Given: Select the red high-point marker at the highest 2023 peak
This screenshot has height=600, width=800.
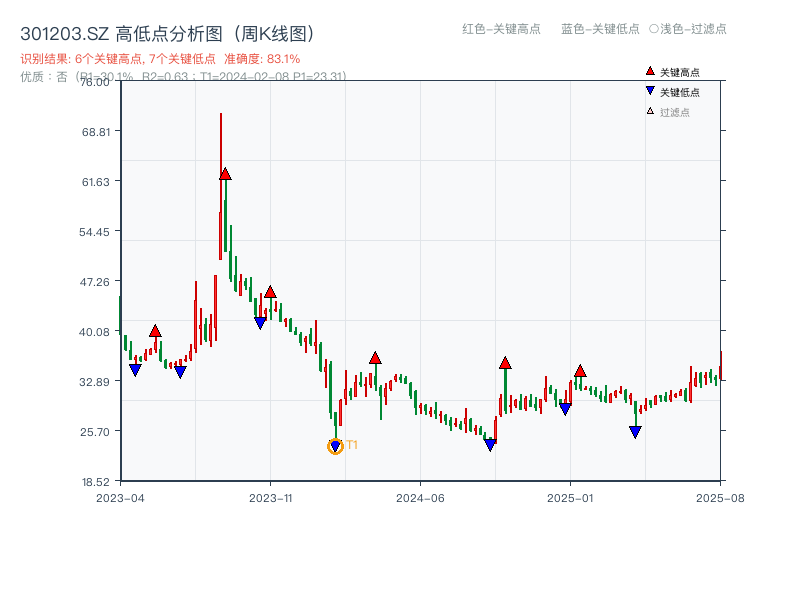Looking at the screenshot, I should [x=225, y=174].
